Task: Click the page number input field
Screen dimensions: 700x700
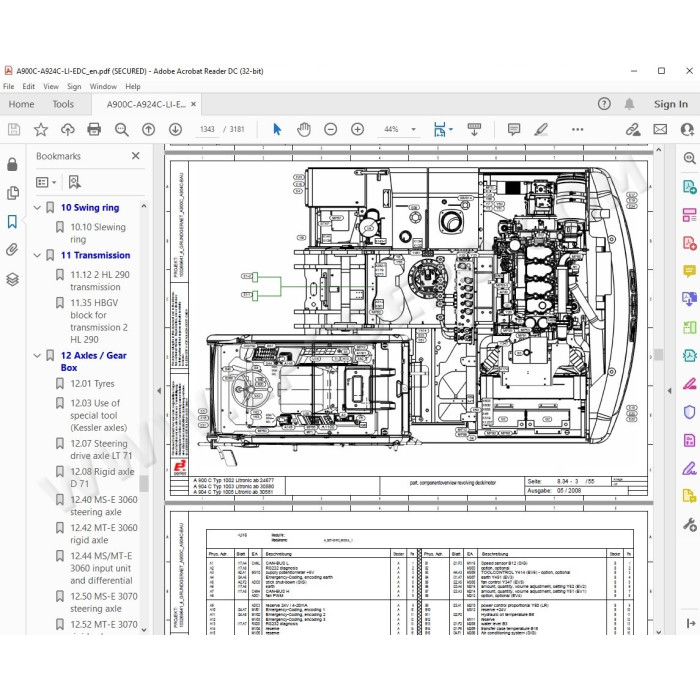Action: (207, 129)
